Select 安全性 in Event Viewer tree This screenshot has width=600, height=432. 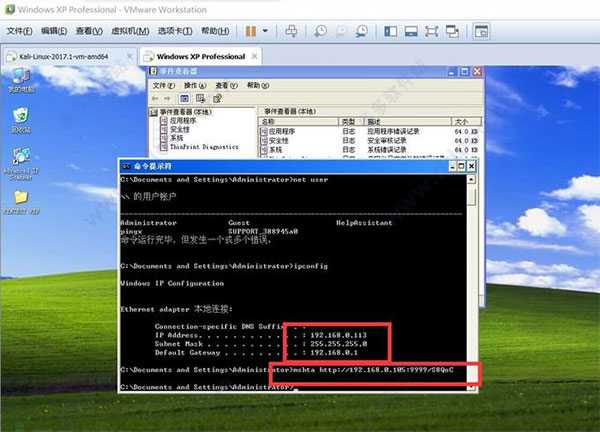coord(180,129)
